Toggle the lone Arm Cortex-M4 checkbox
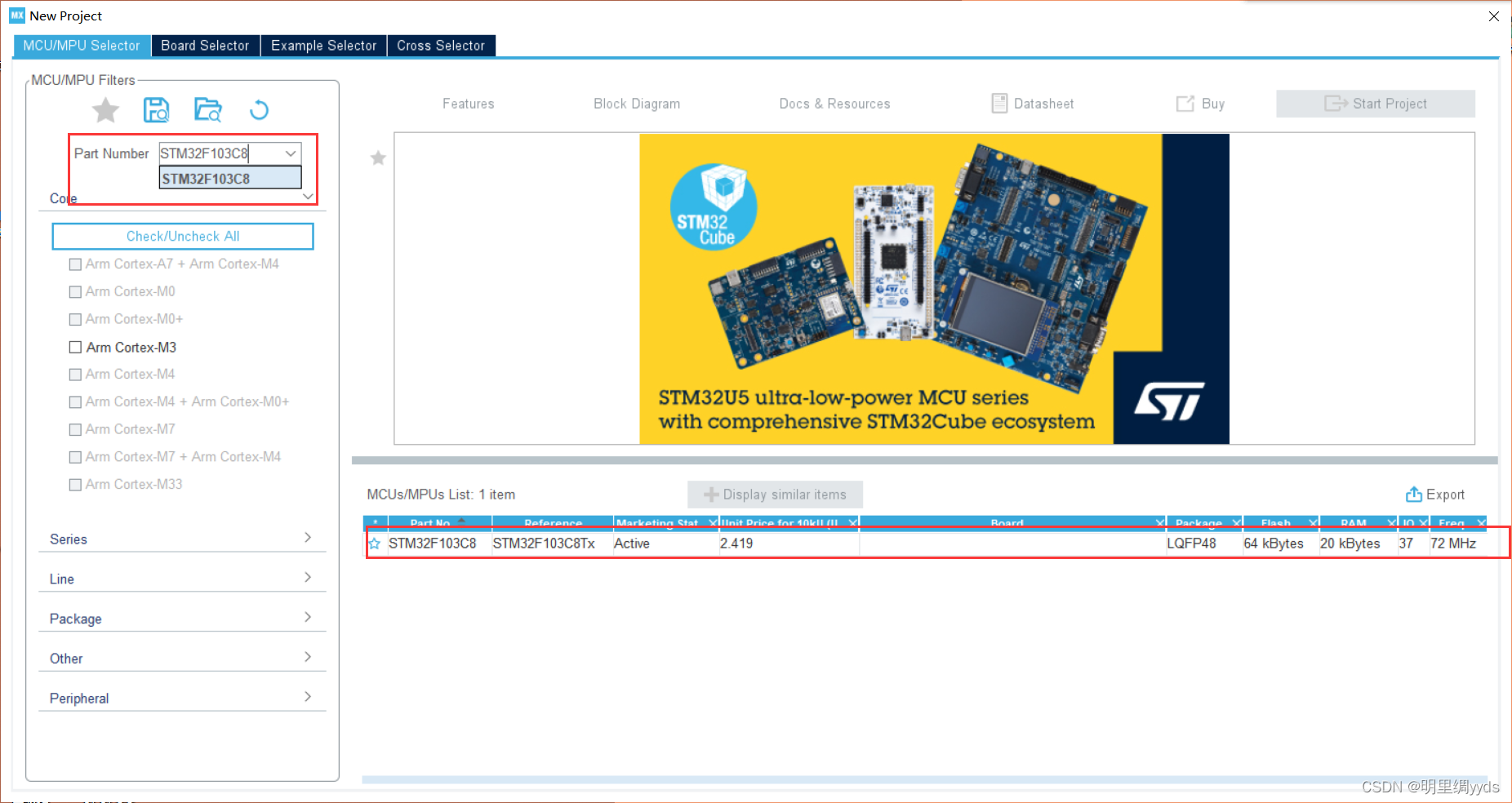Viewport: 1512px width, 803px height. 75,375
